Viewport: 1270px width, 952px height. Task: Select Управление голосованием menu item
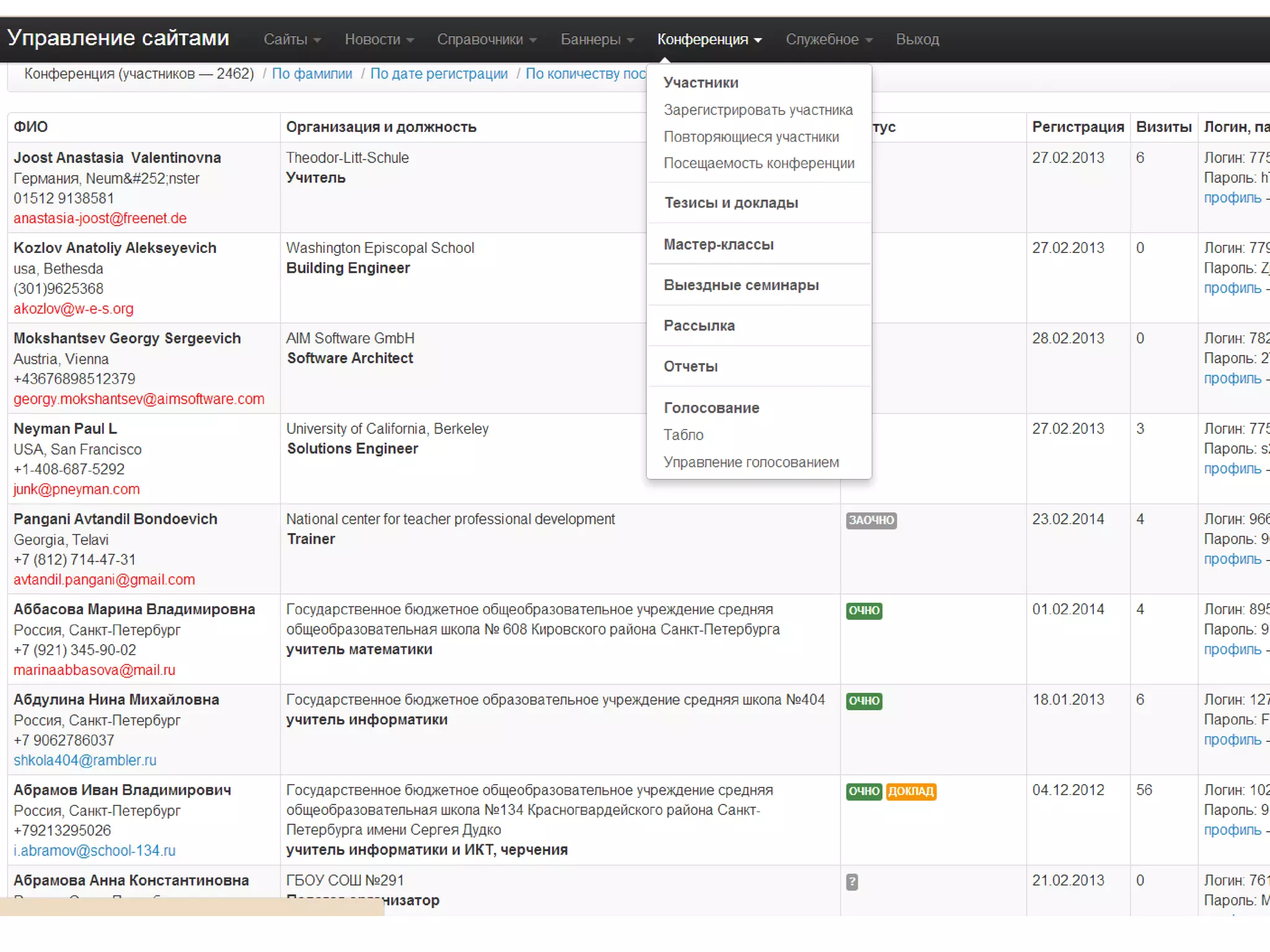(x=750, y=462)
